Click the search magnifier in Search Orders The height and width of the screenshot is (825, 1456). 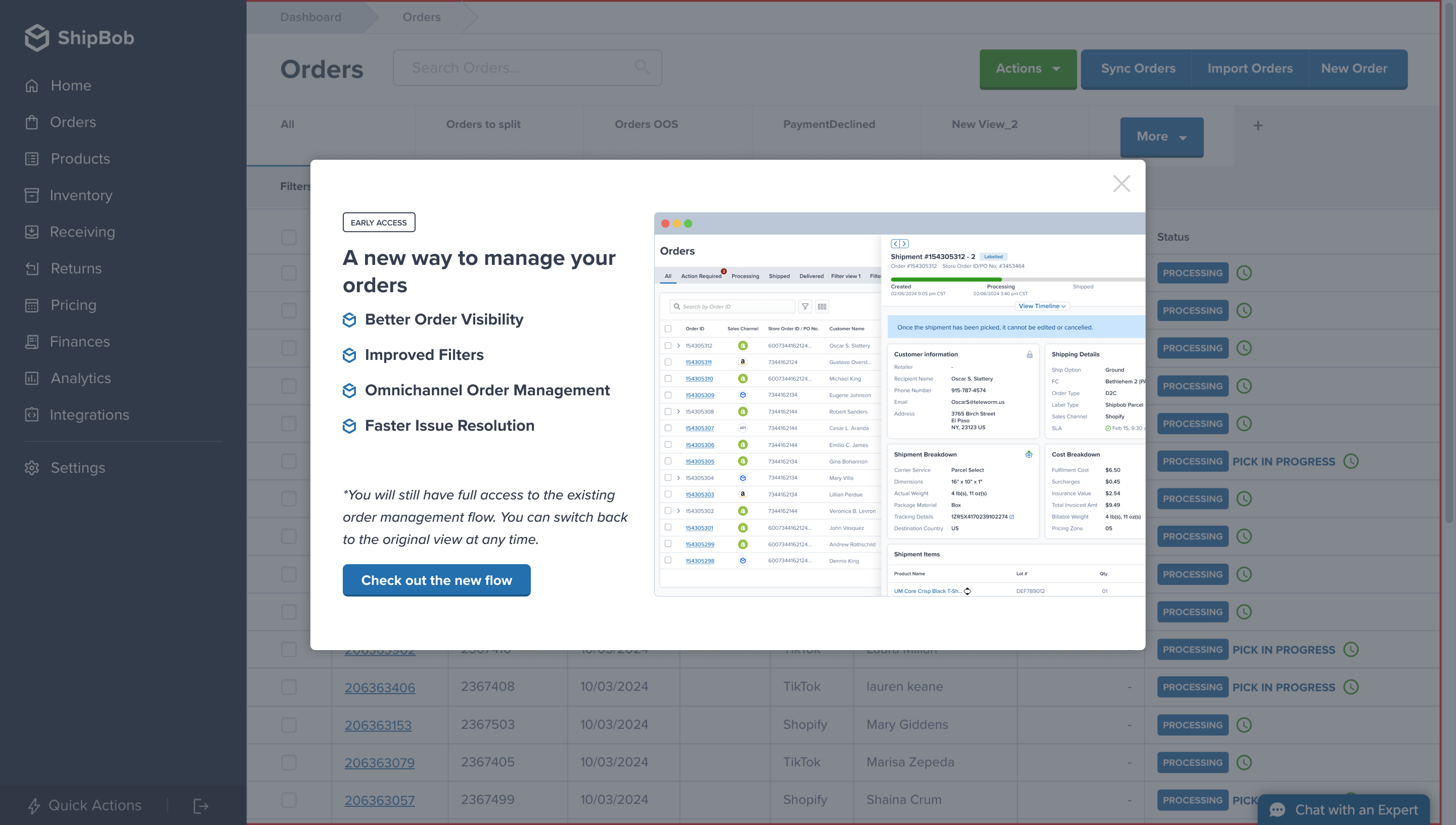point(642,67)
